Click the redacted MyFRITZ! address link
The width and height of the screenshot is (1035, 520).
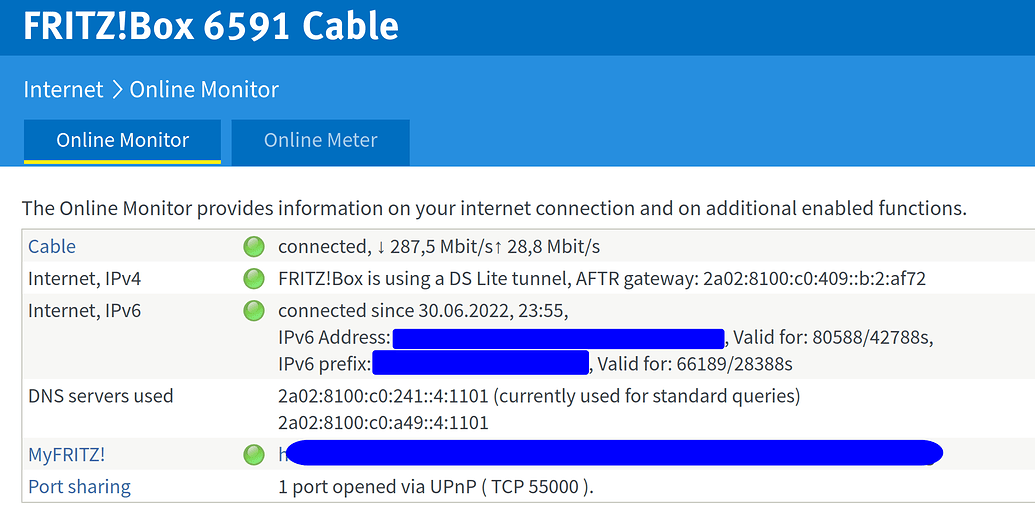[x=610, y=454]
